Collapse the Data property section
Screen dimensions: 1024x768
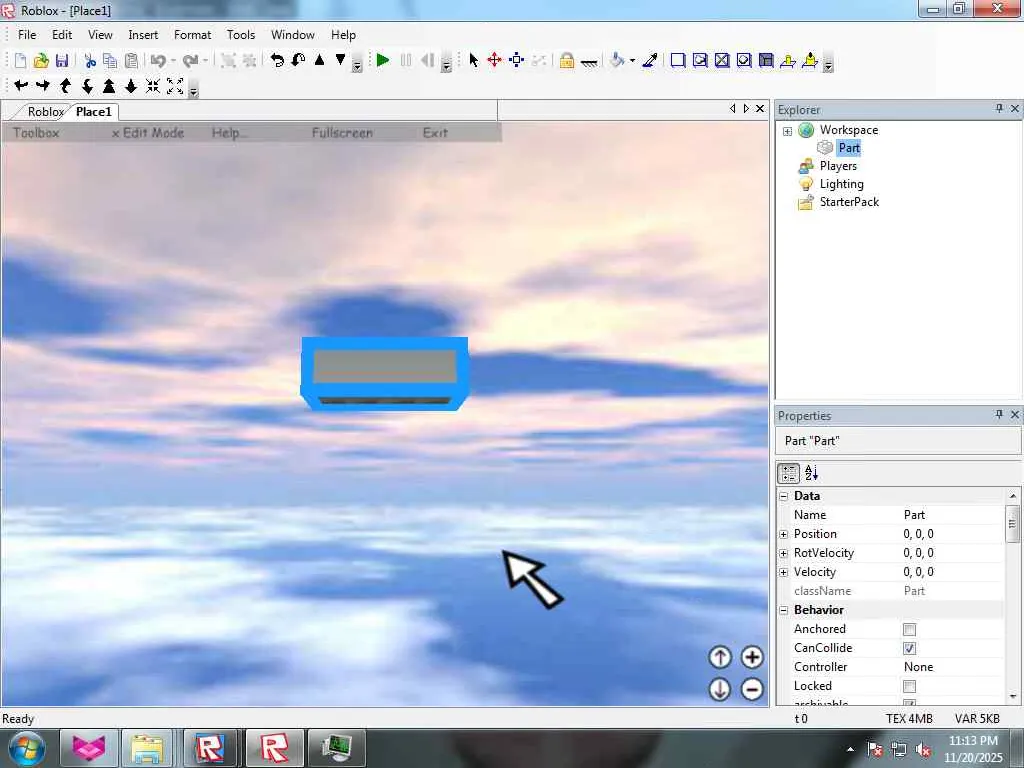(x=784, y=496)
